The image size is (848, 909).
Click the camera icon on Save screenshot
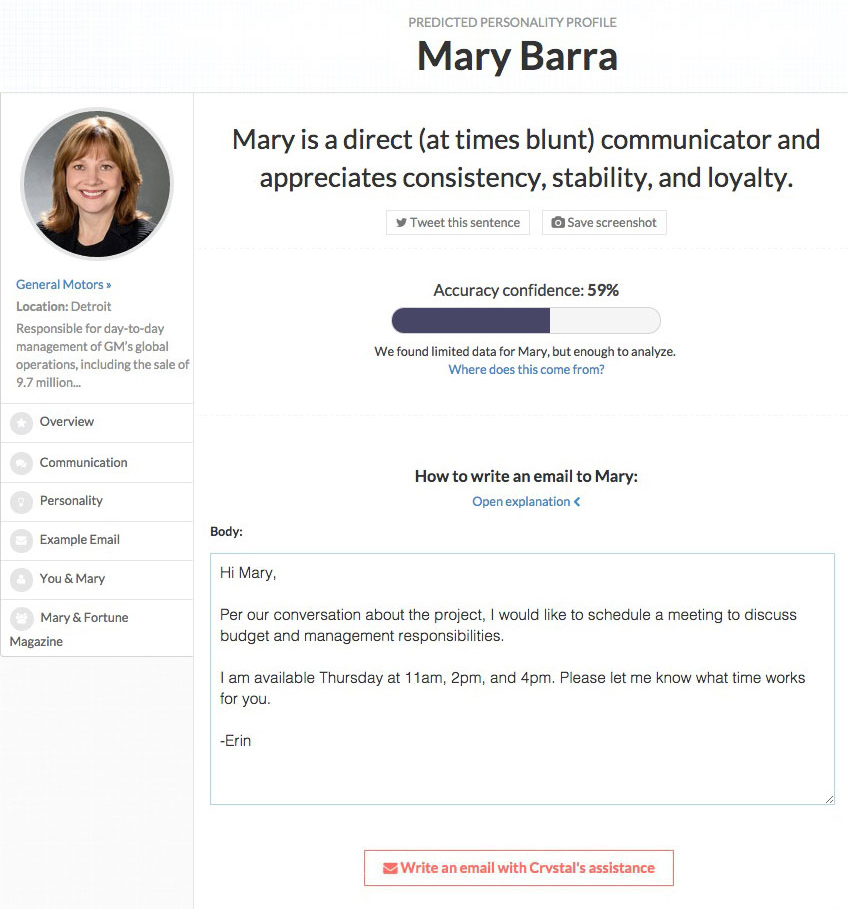point(559,222)
